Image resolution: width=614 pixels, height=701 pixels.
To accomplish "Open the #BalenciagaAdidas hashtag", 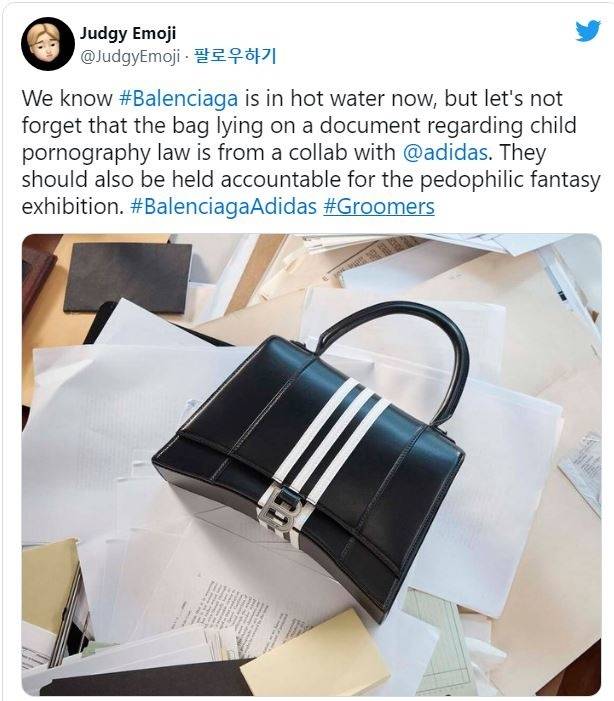I will pyautogui.click(x=223, y=207).
